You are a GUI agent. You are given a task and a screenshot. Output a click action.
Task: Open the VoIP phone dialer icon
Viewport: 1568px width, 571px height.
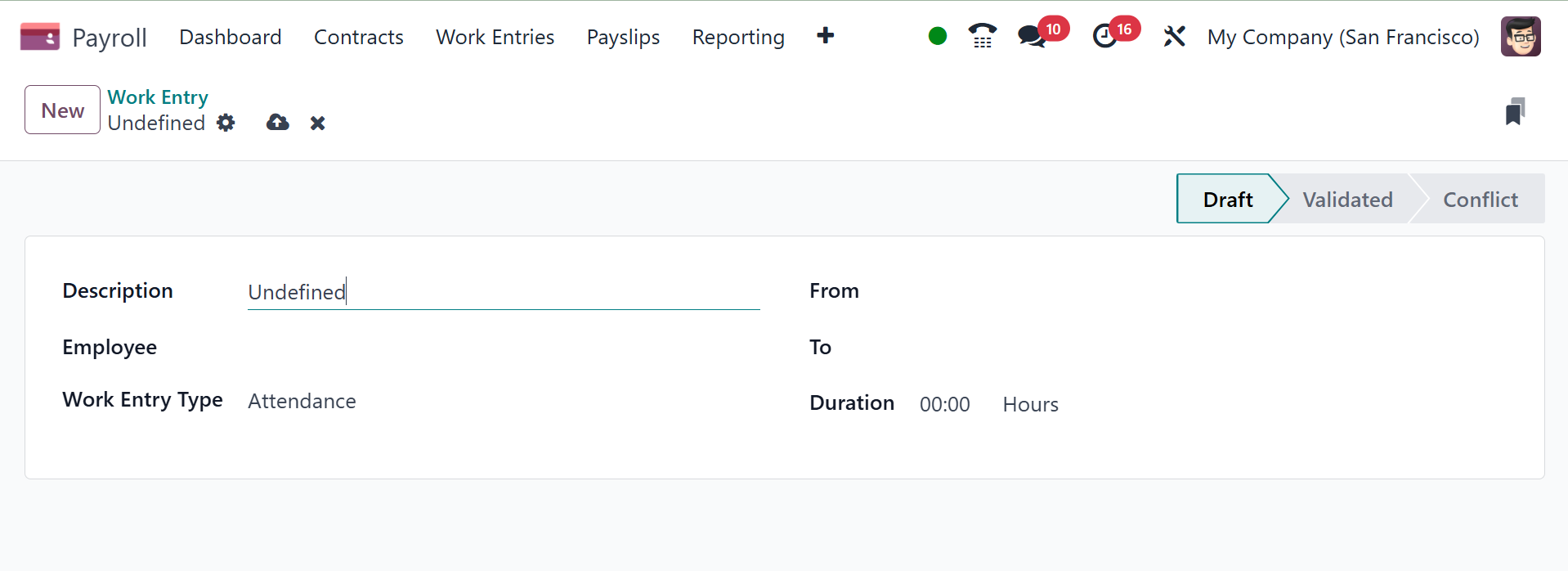[982, 36]
